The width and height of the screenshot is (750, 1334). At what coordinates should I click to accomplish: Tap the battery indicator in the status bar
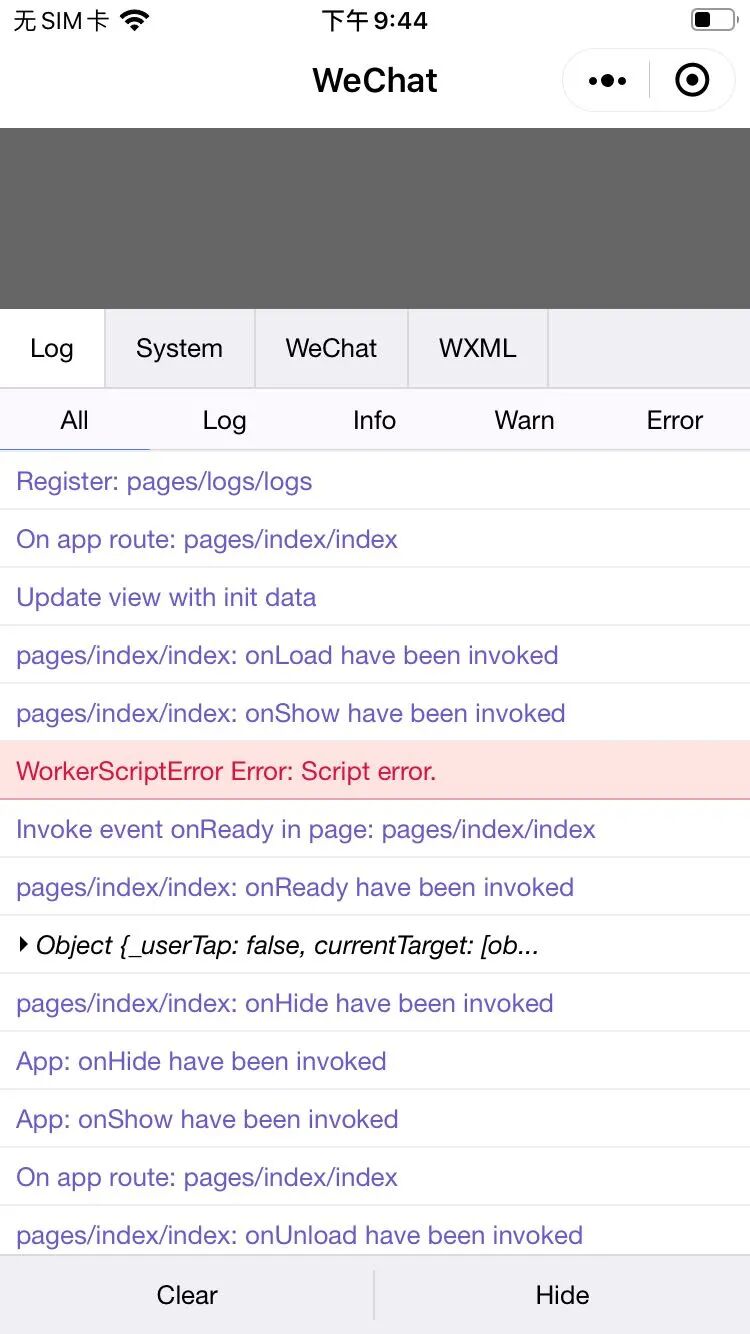tap(713, 20)
